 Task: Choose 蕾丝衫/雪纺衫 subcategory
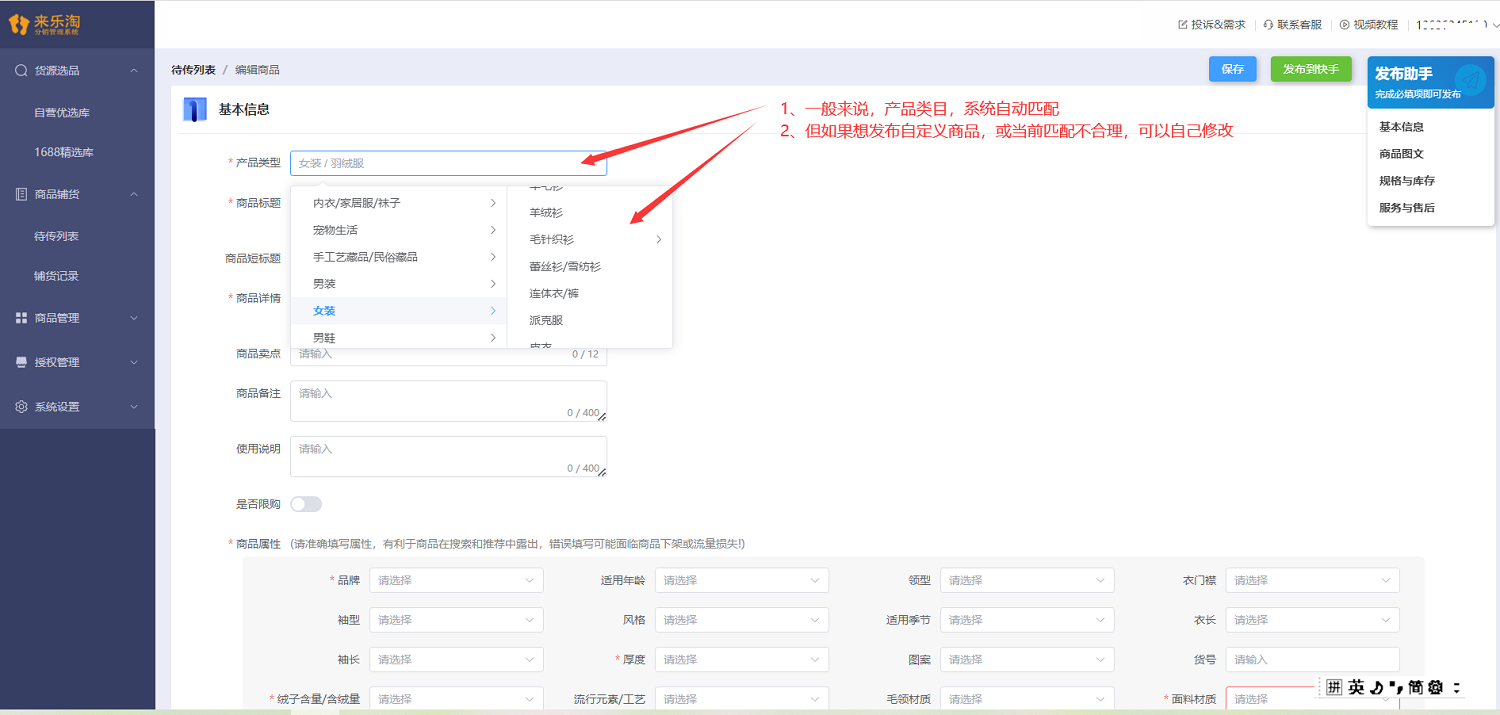(x=590, y=267)
